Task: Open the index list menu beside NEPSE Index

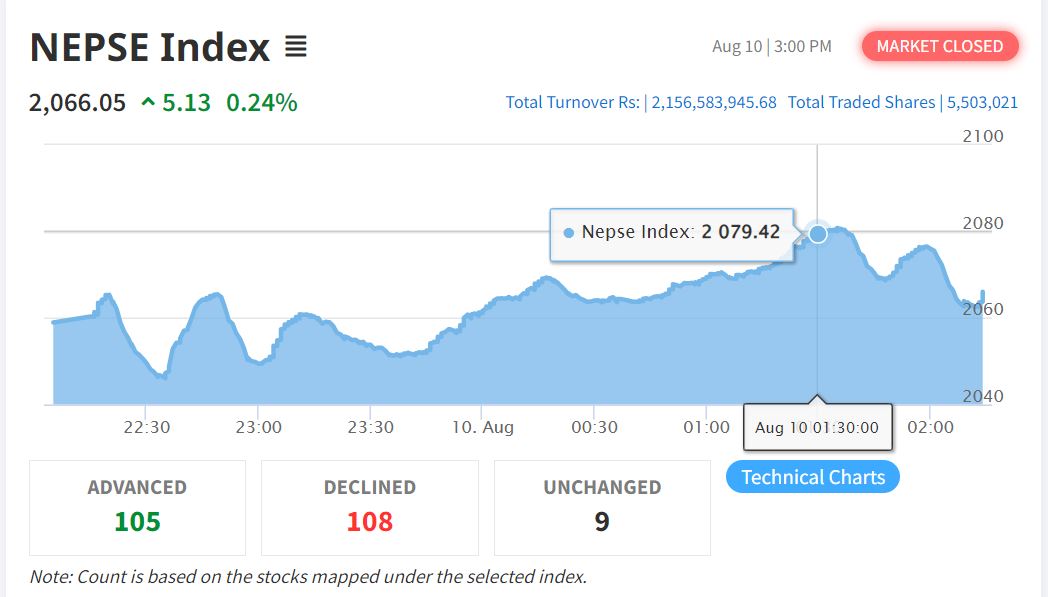Action: (295, 47)
